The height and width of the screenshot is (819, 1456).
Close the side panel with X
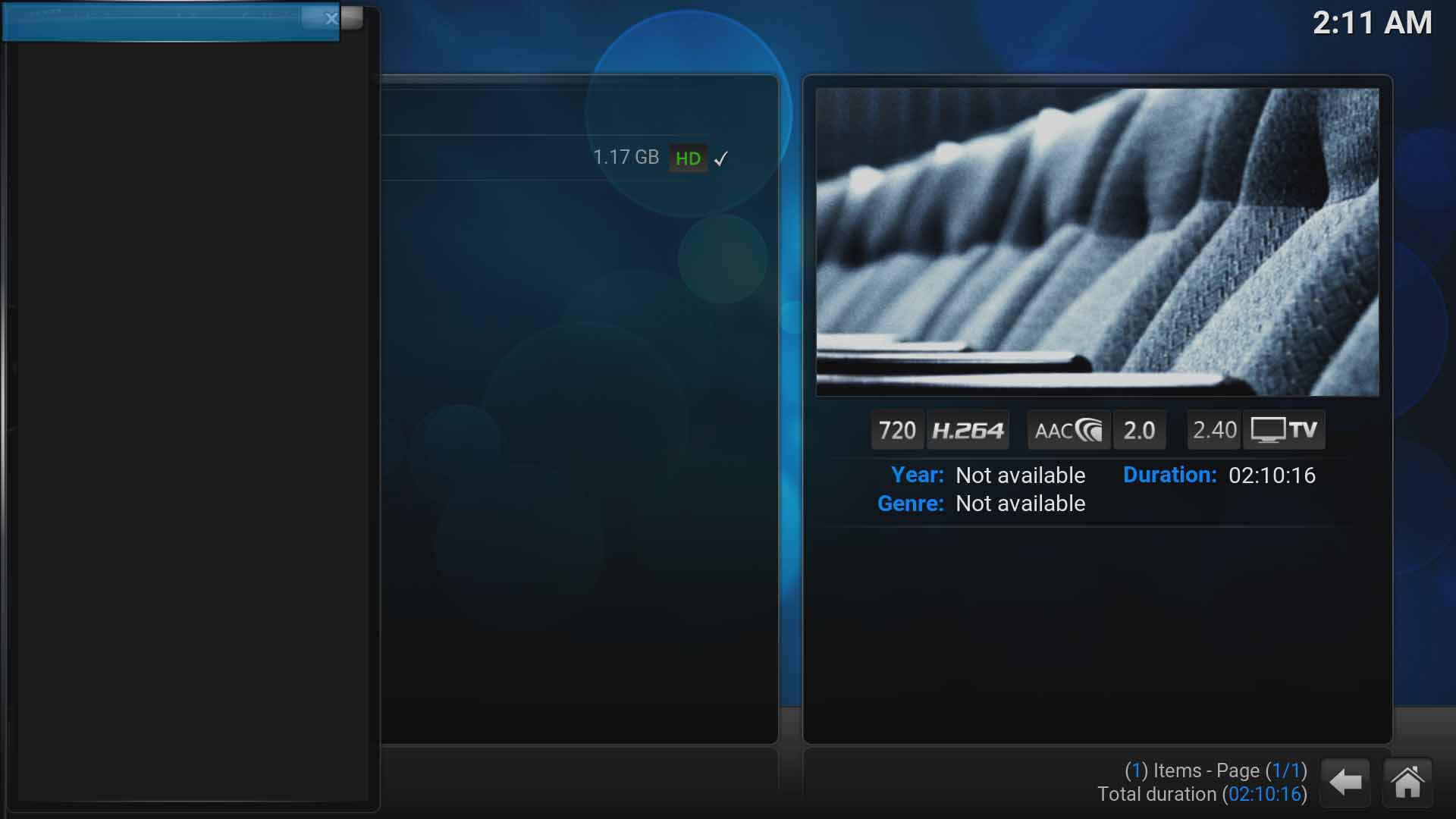[331, 19]
